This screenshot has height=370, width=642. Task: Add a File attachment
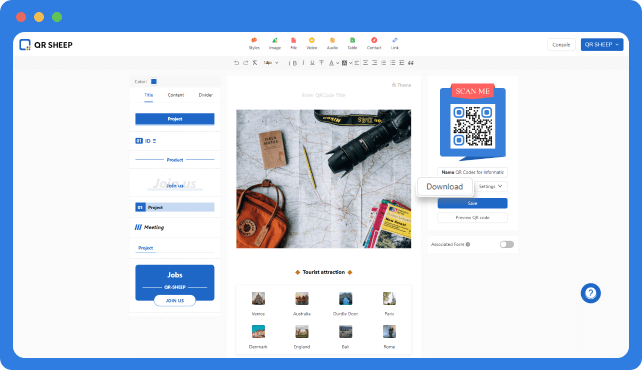point(294,43)
